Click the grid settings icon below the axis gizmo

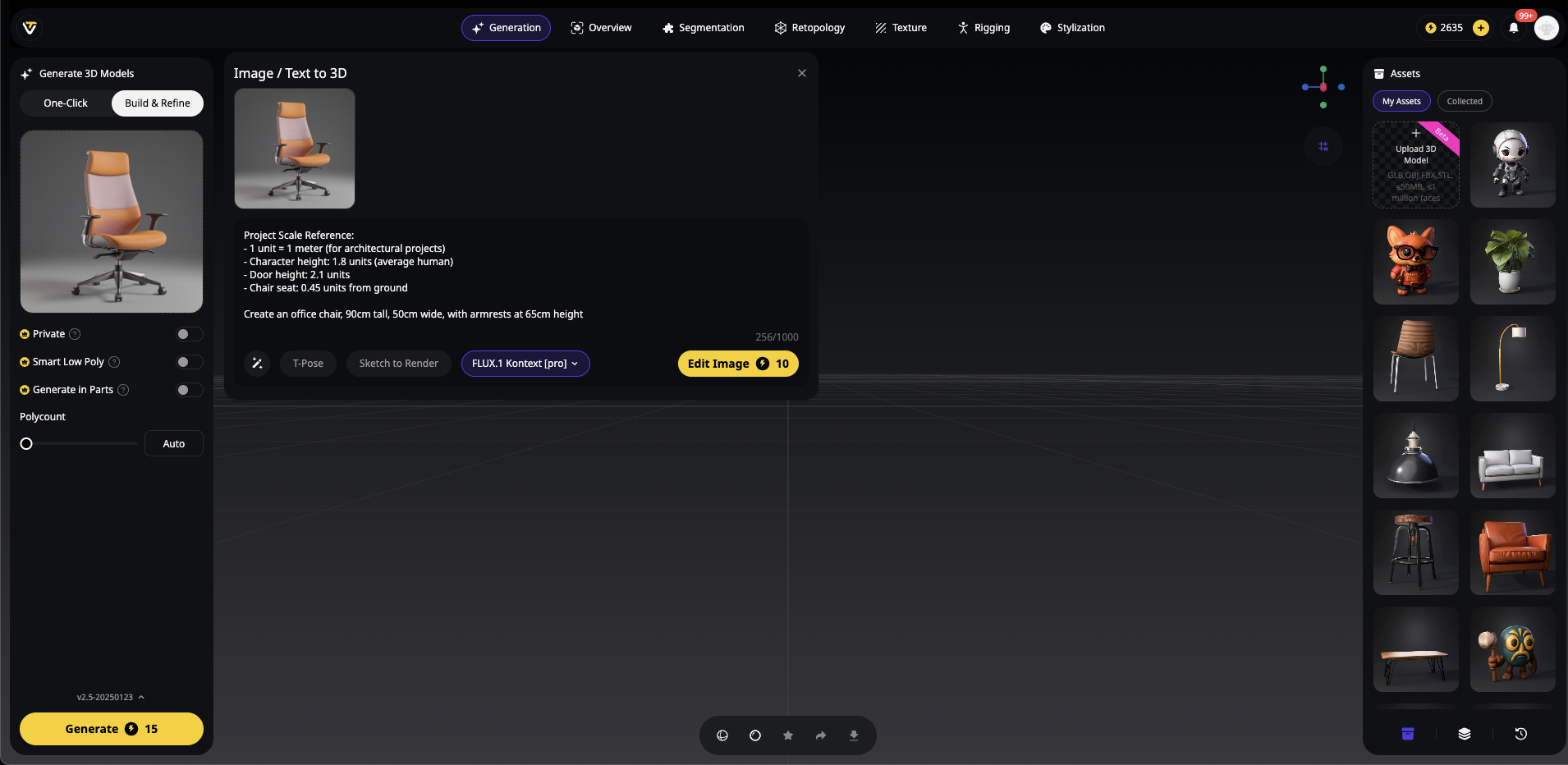[1323, 146]
